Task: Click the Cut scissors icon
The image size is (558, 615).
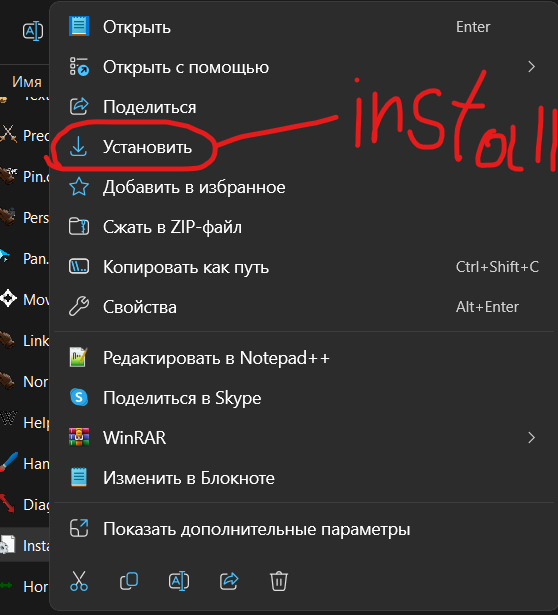Action: pos(79,581)
